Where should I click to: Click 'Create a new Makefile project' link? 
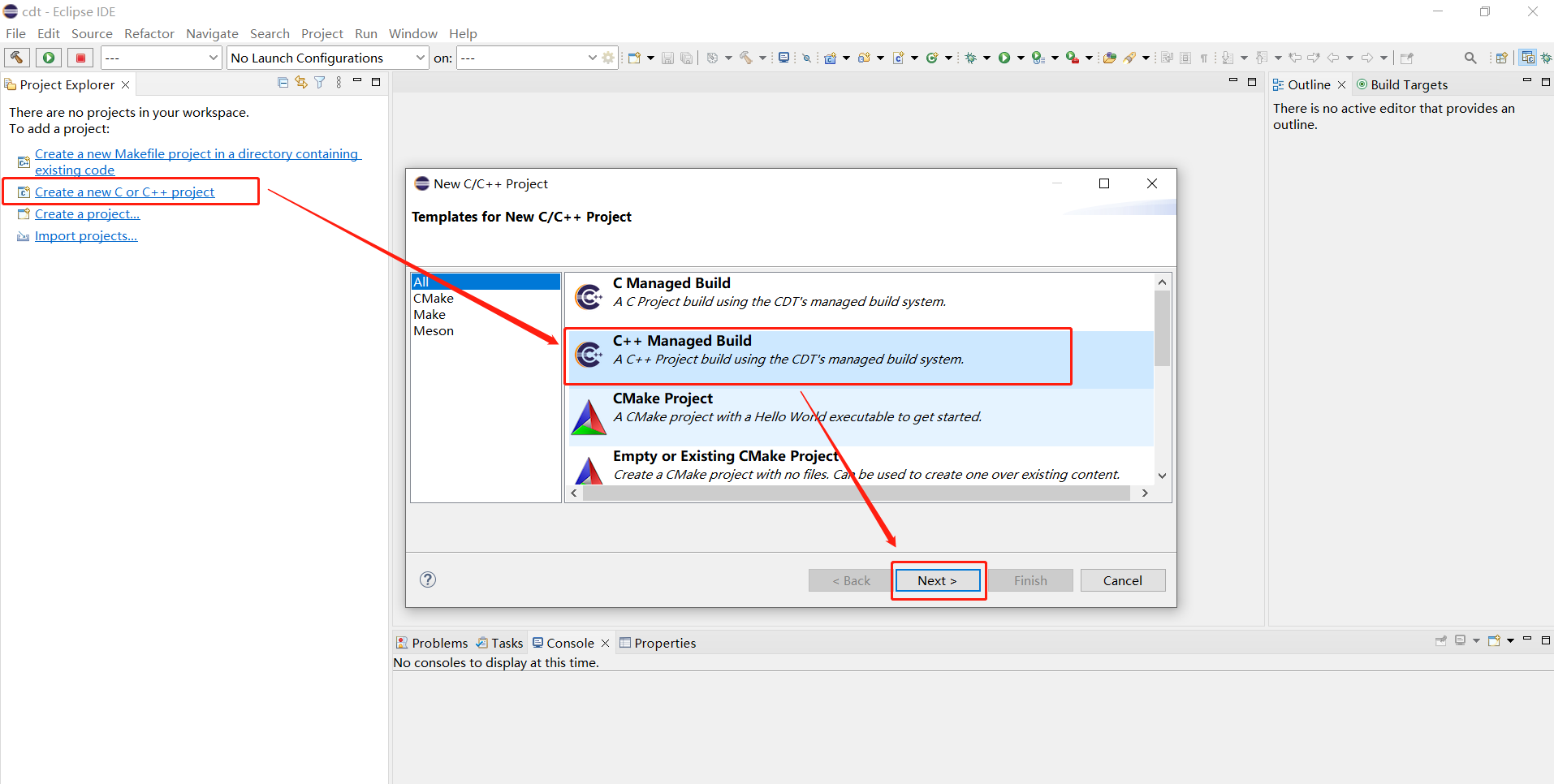(197, 162)
